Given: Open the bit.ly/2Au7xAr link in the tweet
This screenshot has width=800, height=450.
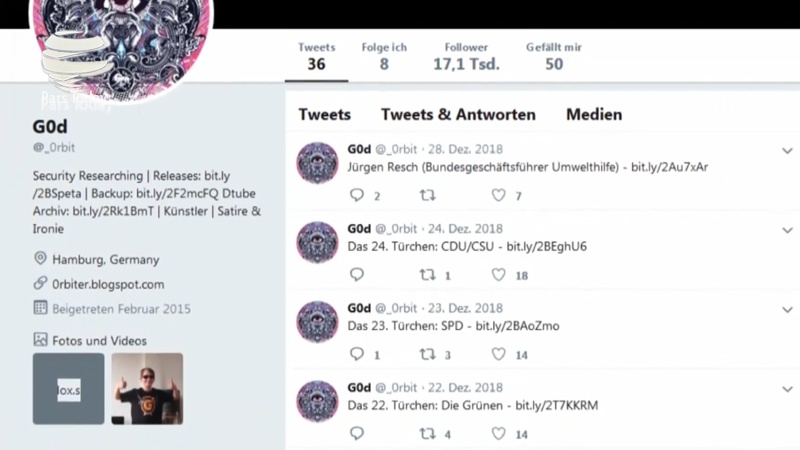Looking at the screenshot, I should point(669,167).
